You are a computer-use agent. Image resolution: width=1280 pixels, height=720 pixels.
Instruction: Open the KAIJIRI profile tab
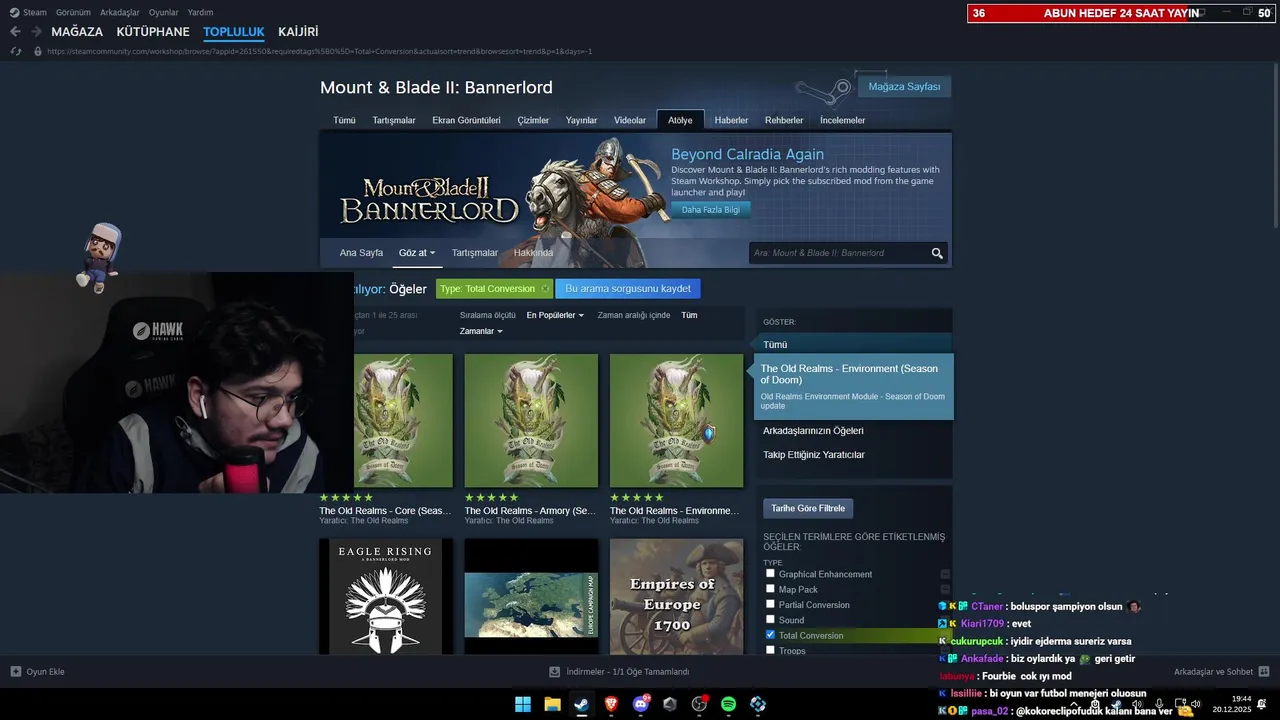[x=298, y=32]
